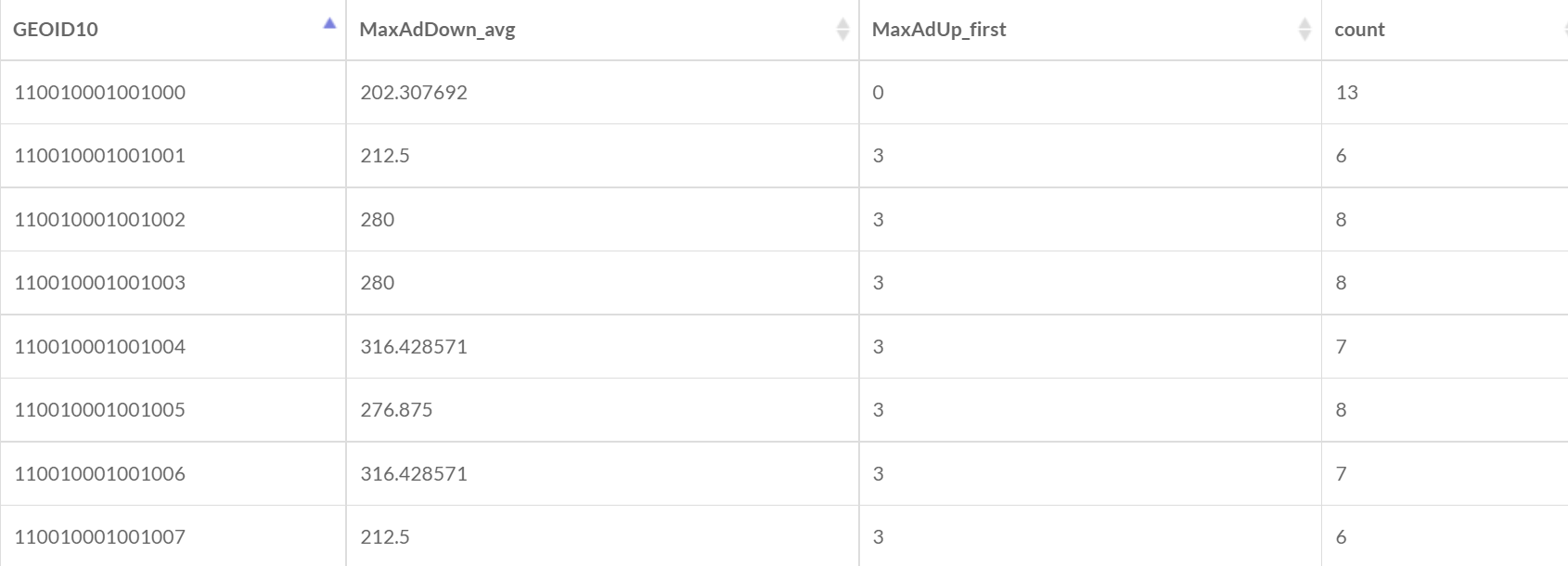
Task: Click GEOID10 value 110010001001003
Action: coord(100,283)
